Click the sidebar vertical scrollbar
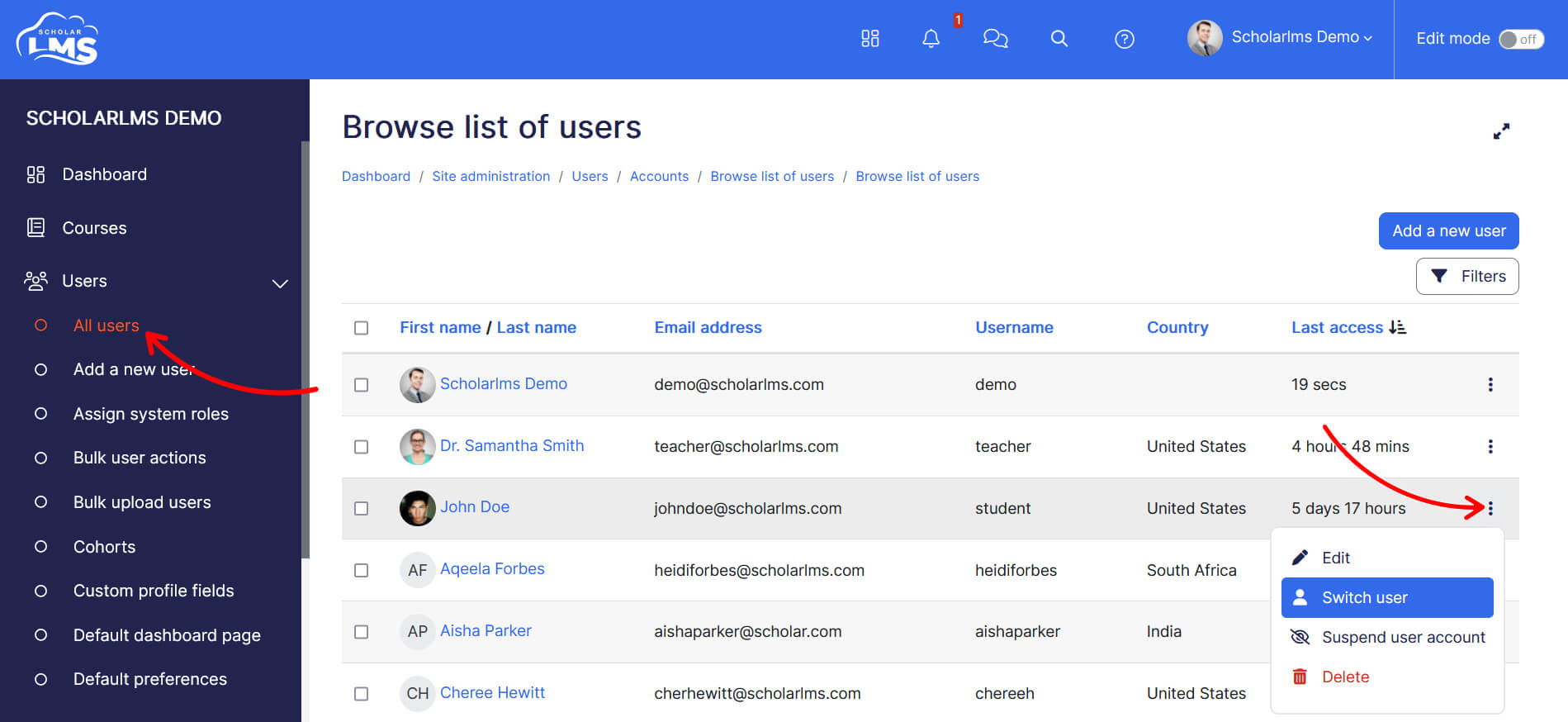 (306, 349)
